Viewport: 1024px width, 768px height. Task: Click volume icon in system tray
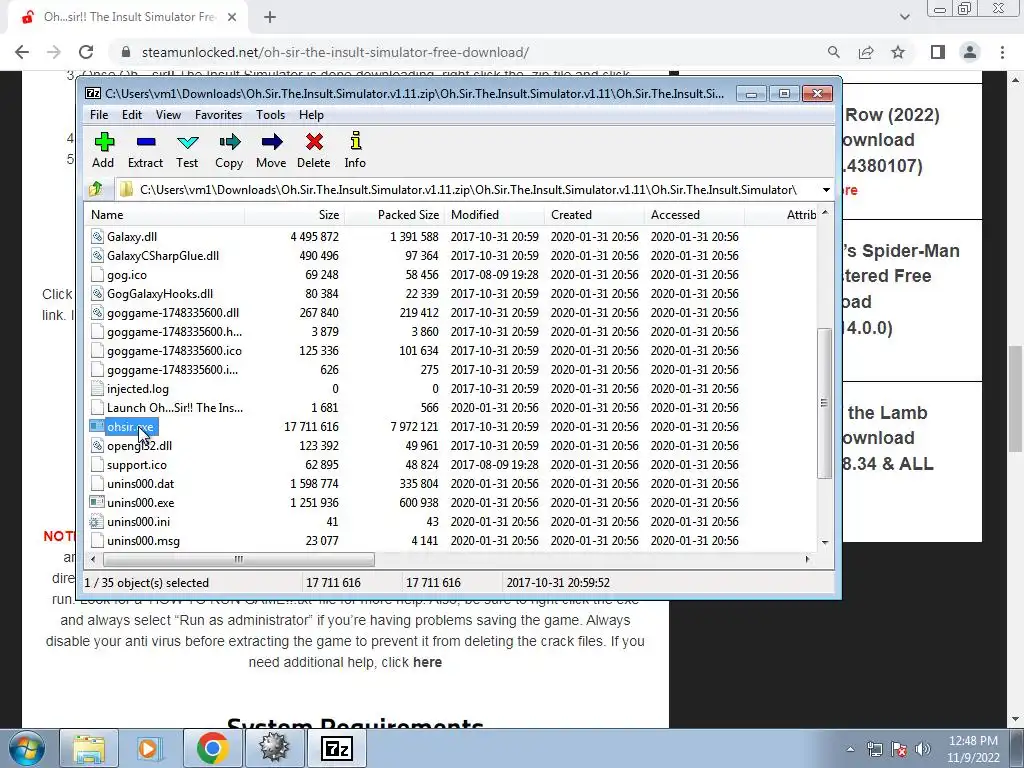tap(923, 749)
